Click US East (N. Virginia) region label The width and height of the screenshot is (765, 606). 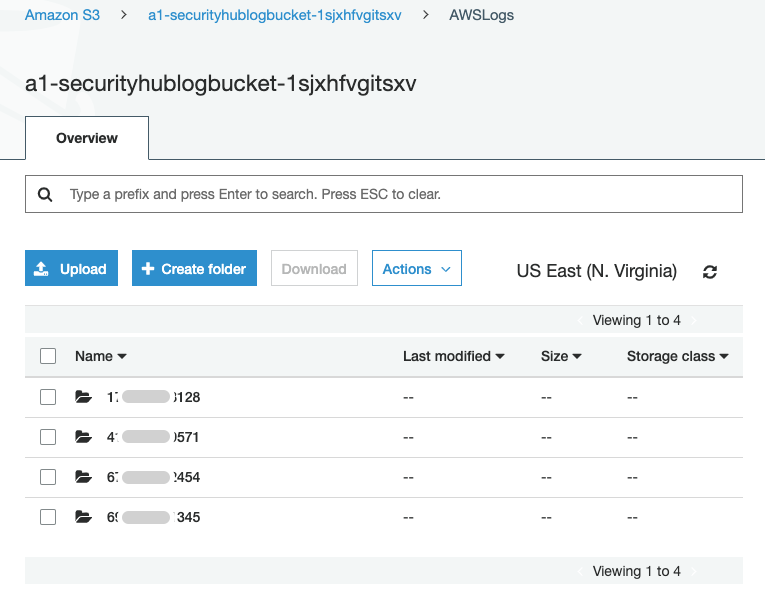(x=597, y=271)
